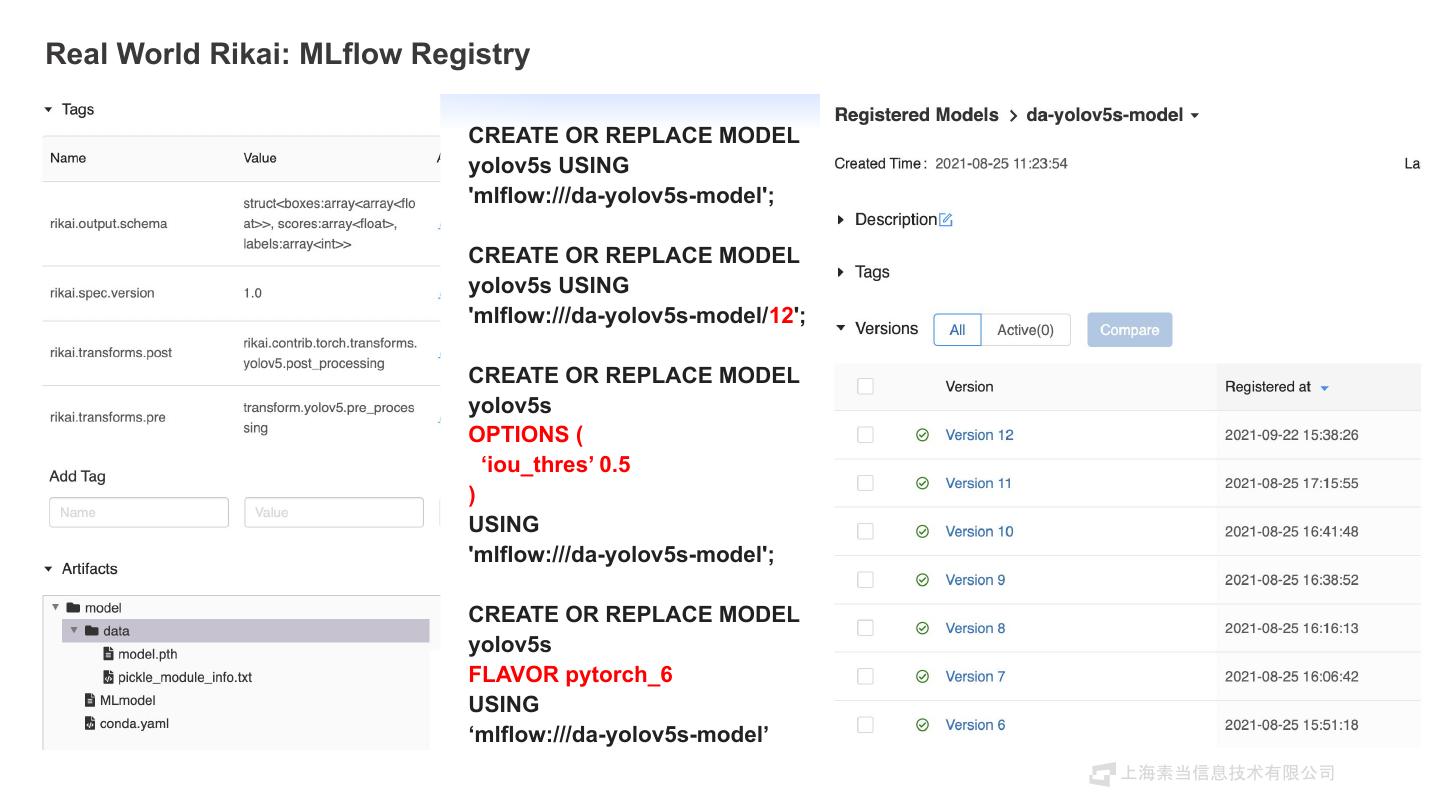Select the All versions tab
1440x810 pixels.
point(957,330)
